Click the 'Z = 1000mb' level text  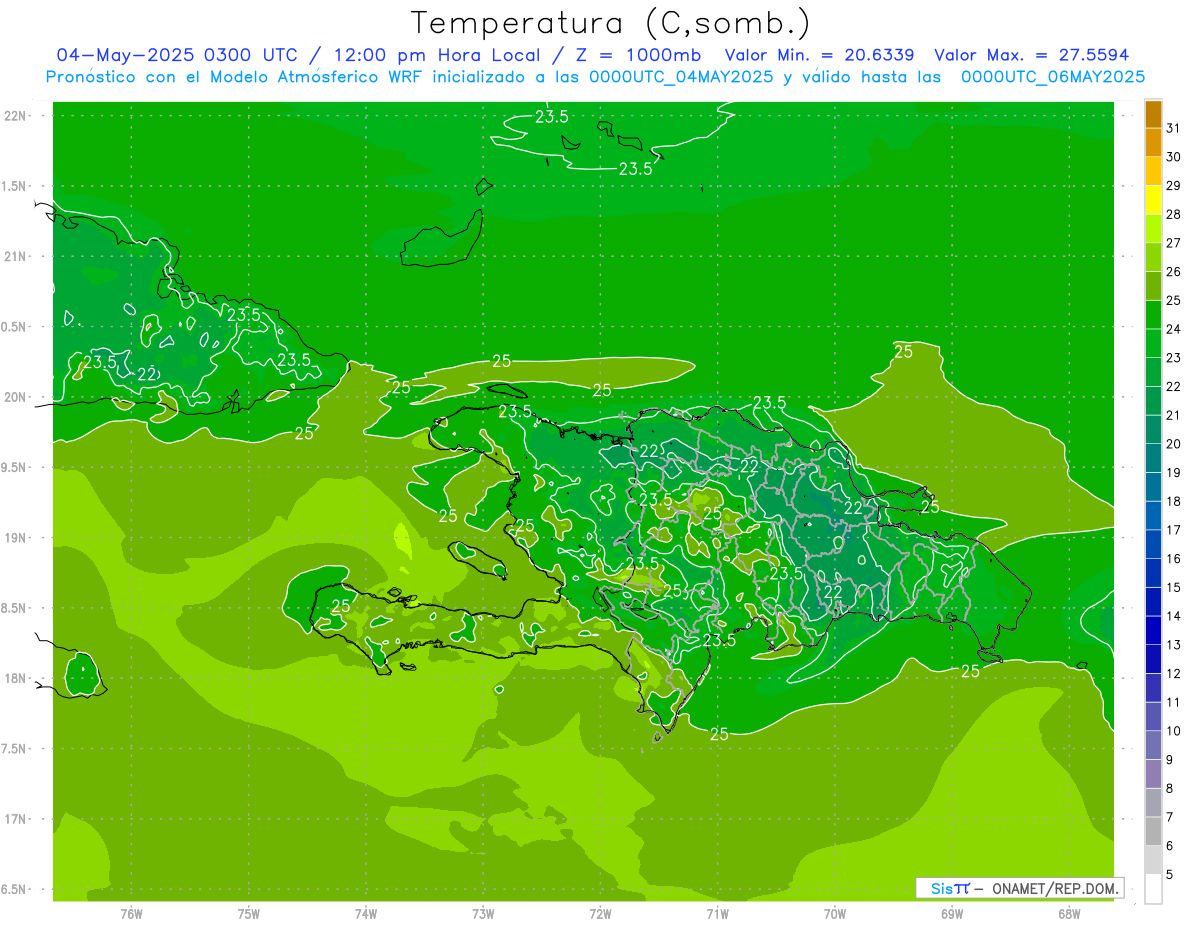point(638,55)
